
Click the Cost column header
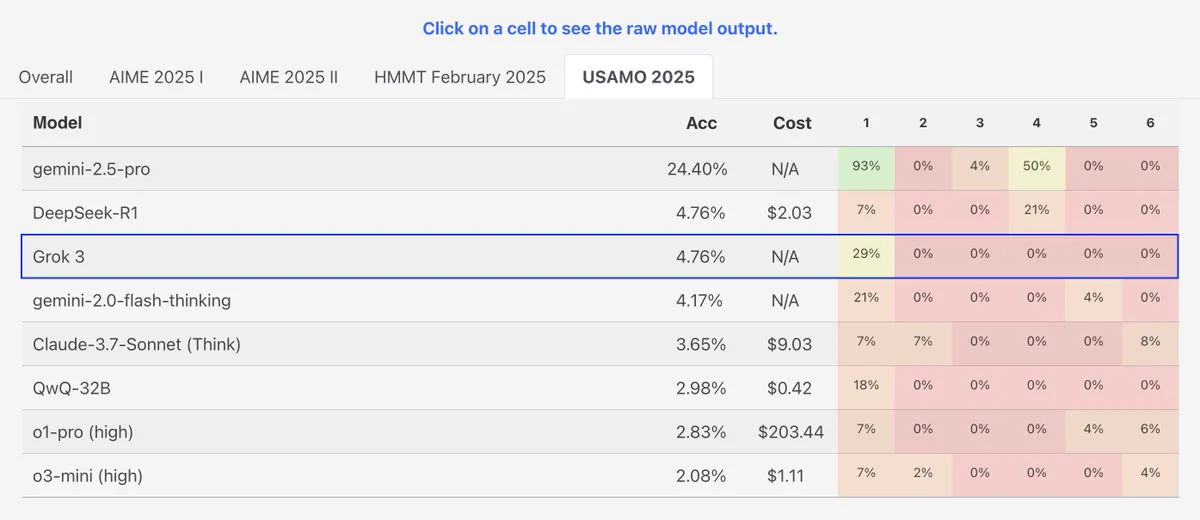tap(792, 123)
